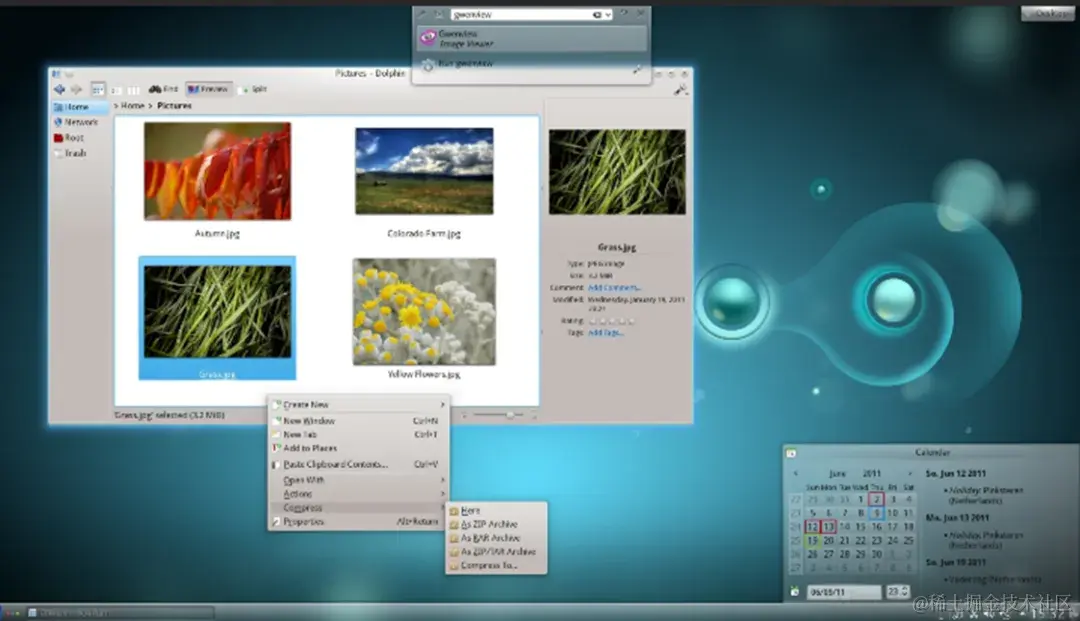Screen dimensions: 1080x621
Task: Switch Dolphin to icons view mode
Action: [98, 90]
